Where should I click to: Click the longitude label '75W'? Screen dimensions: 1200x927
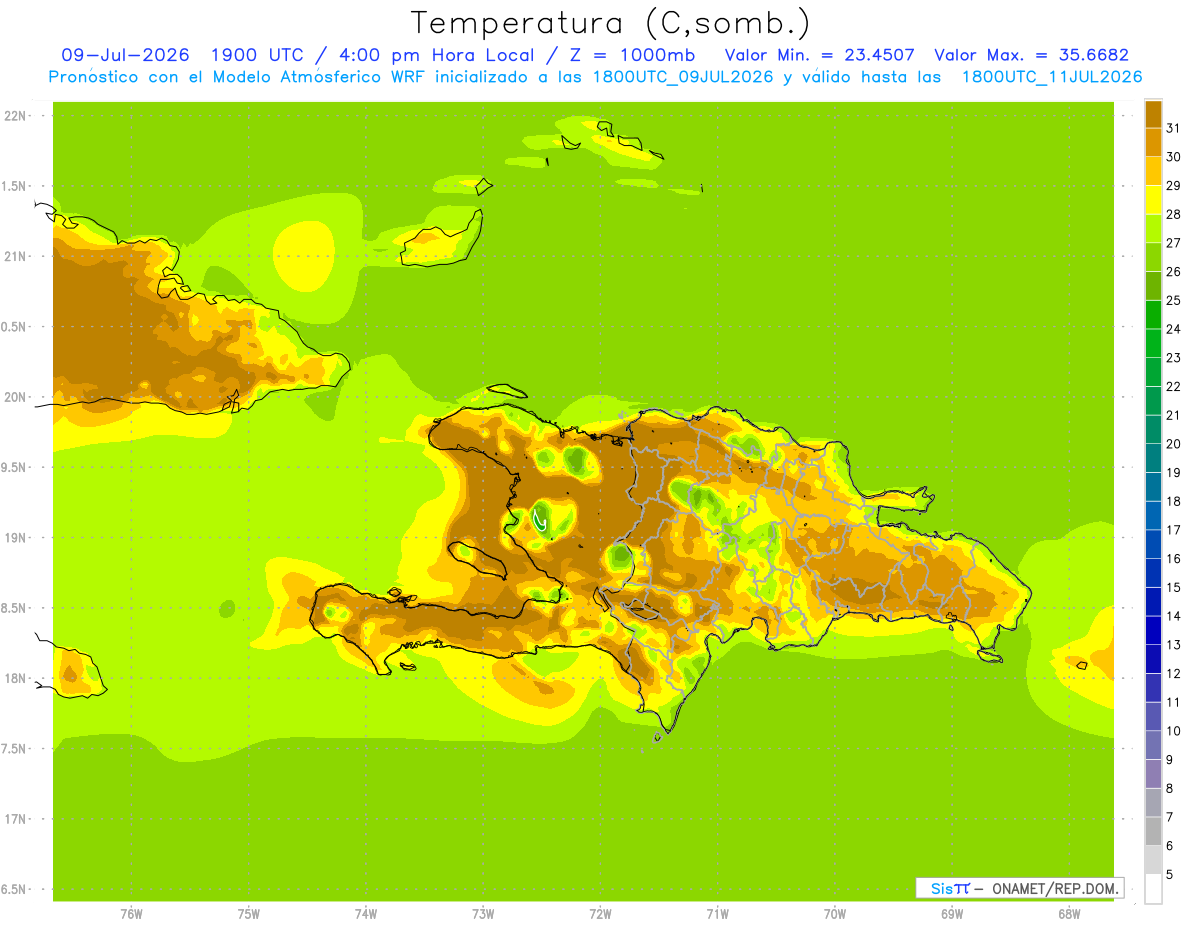point(249,914)
